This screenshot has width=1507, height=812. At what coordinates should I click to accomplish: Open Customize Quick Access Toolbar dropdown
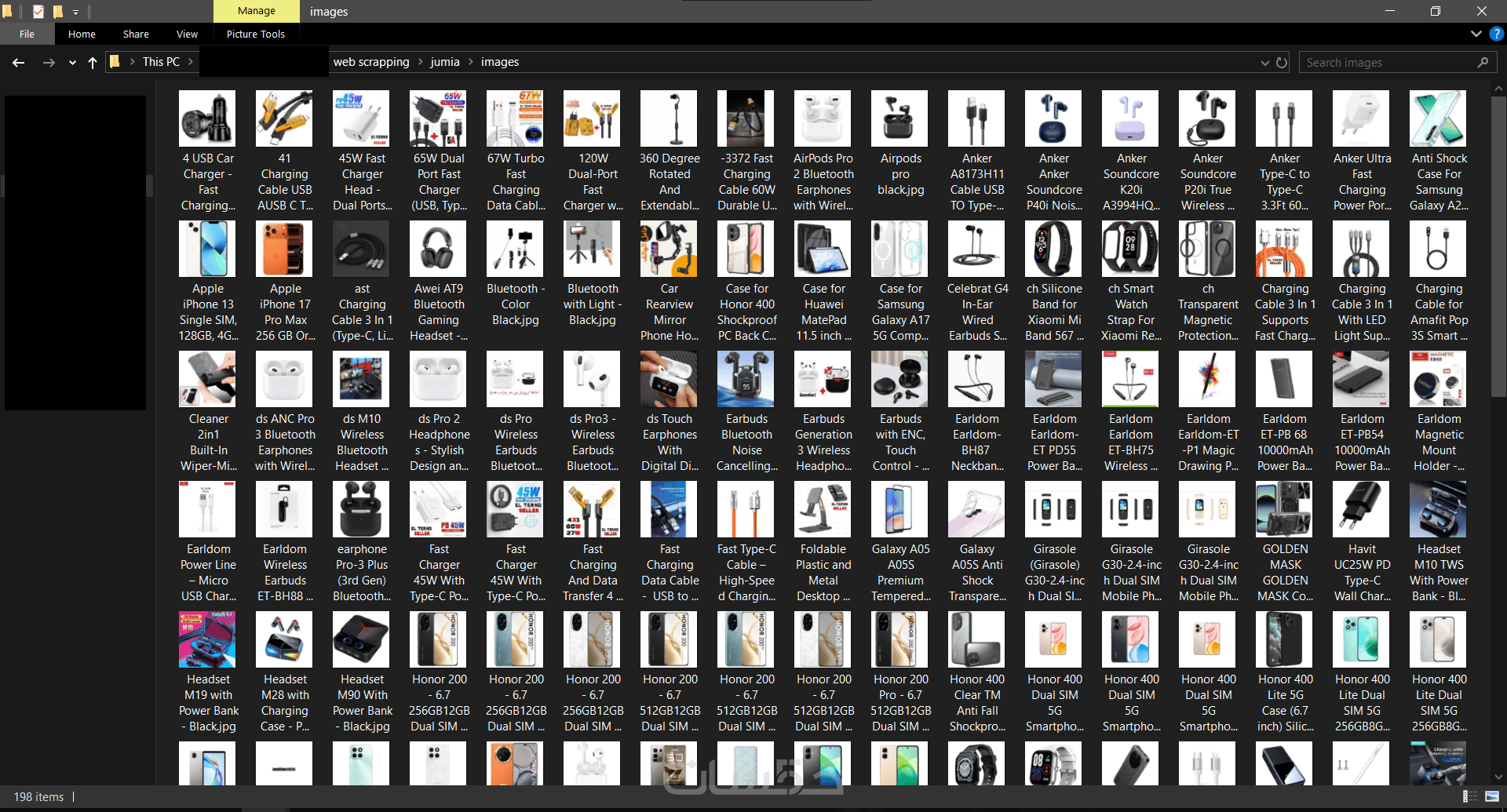[76, 12]
